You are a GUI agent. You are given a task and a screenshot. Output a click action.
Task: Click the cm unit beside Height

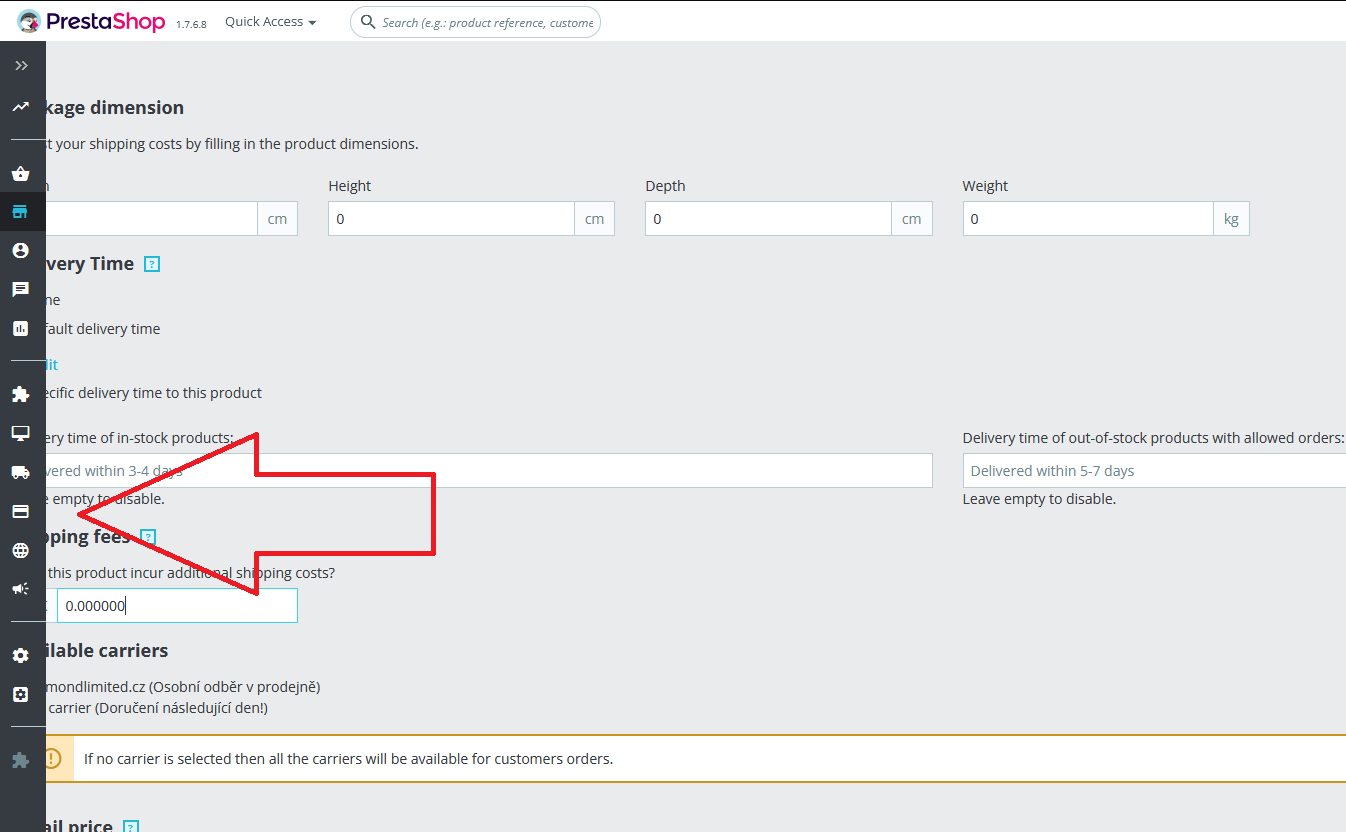[595, 219]
